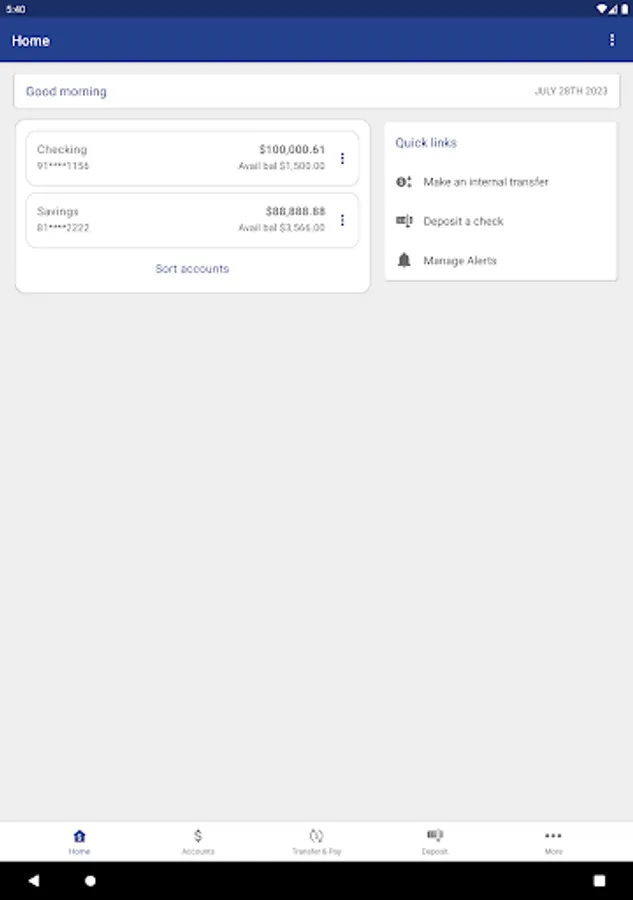Tap Sort accounts link
Image resolution: width=633 pixels, height=900 pixels.
tap(192, 269)
